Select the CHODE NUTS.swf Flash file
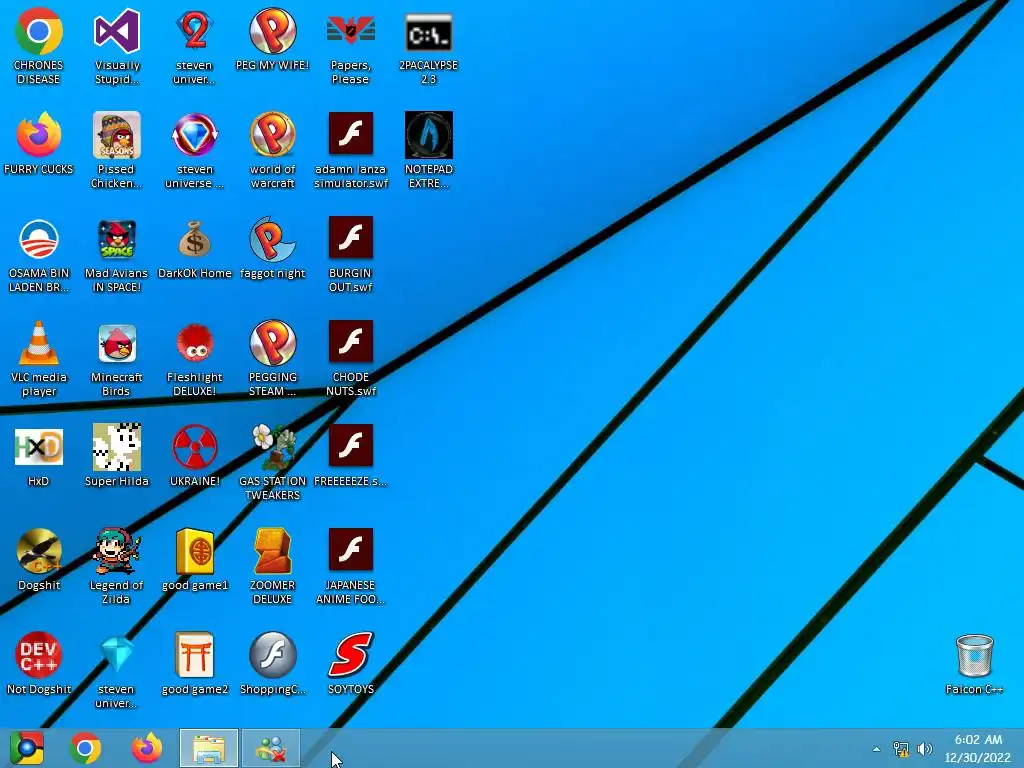Viewport: 1024px width, 768px height. 351,342
